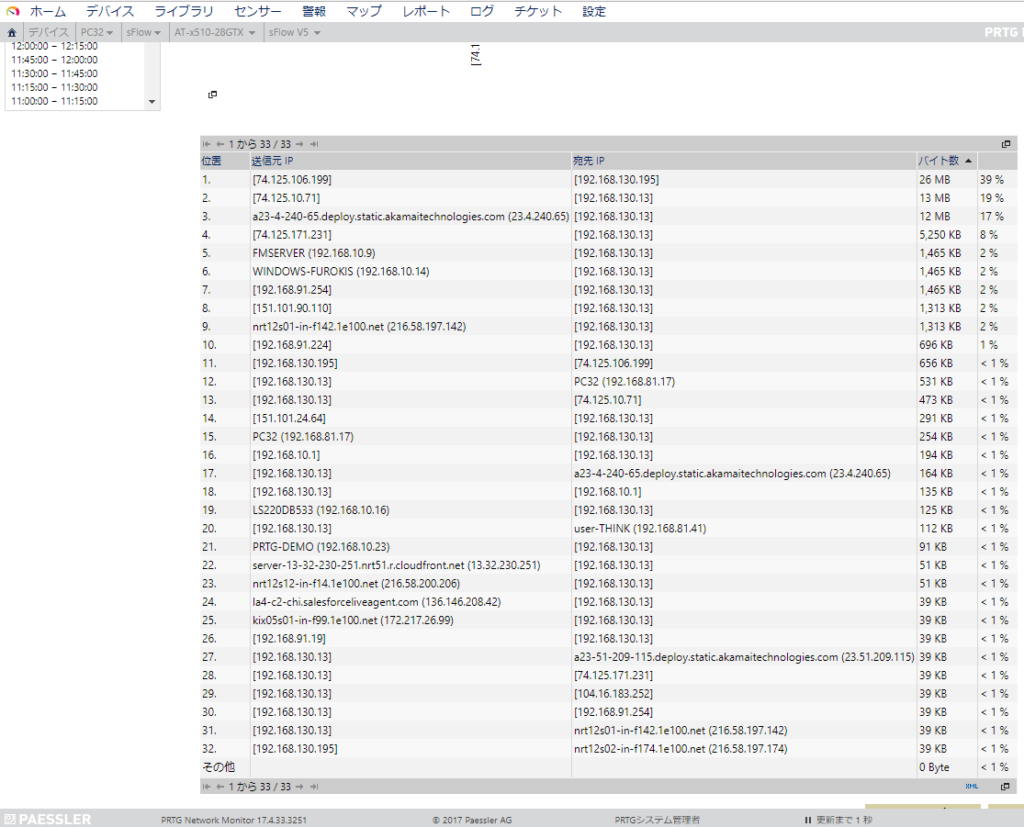Click PRTG Network Monitor 17.4.33.3251 version text

coord(234,820)
